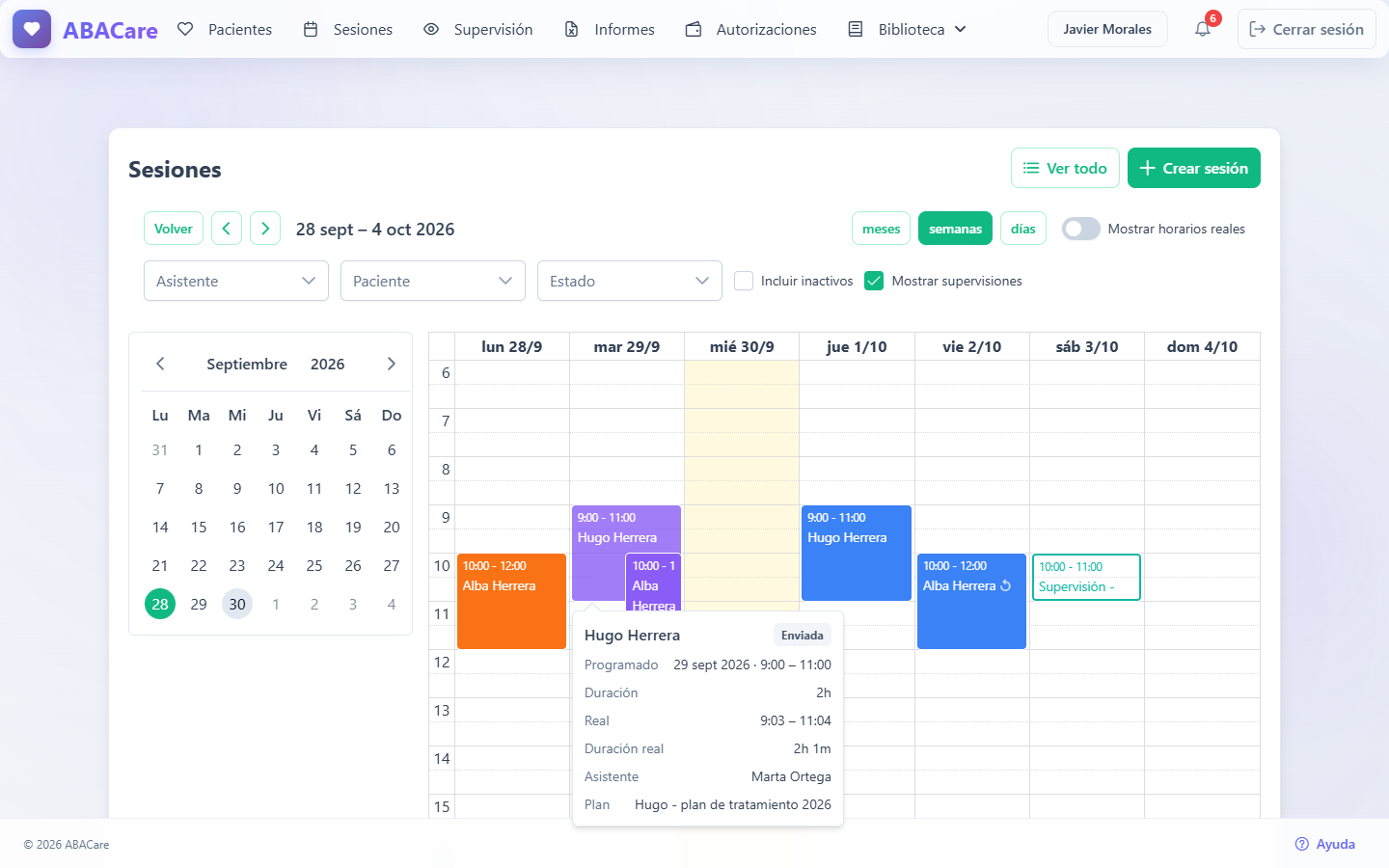
Task: Uncheck Mostrar supervisiones checkbox
Action: pyautogui.click(x=874, y=281)
